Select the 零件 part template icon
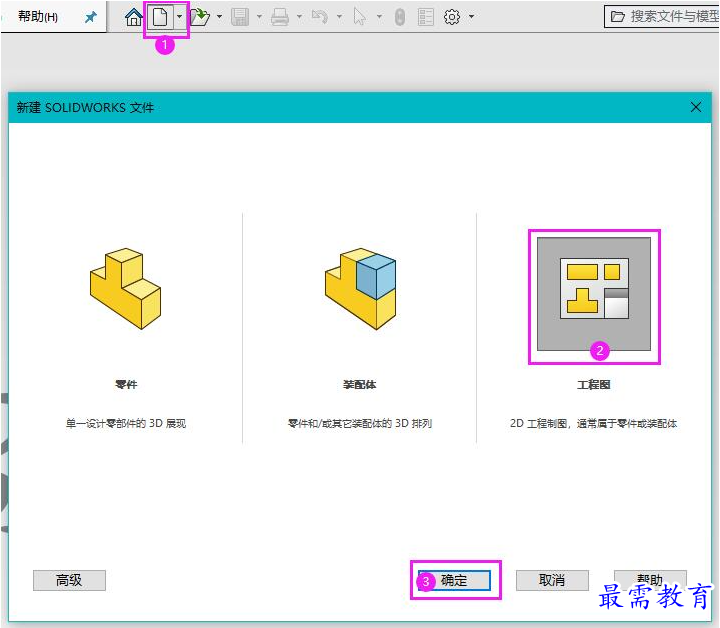The height and width of the screenshot is (628, 720). [125, 289]
